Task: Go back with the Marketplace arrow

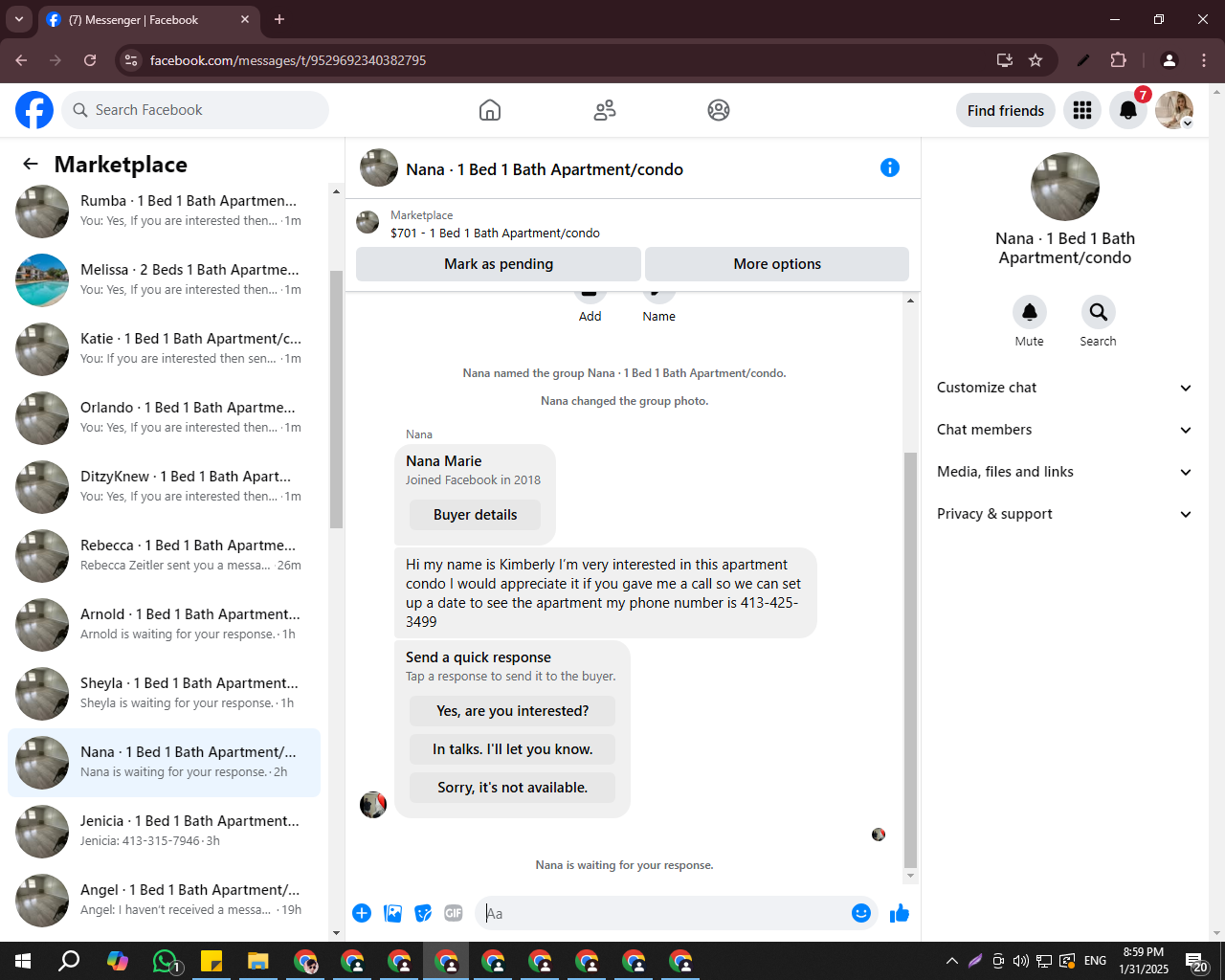Action: (31, 164)
